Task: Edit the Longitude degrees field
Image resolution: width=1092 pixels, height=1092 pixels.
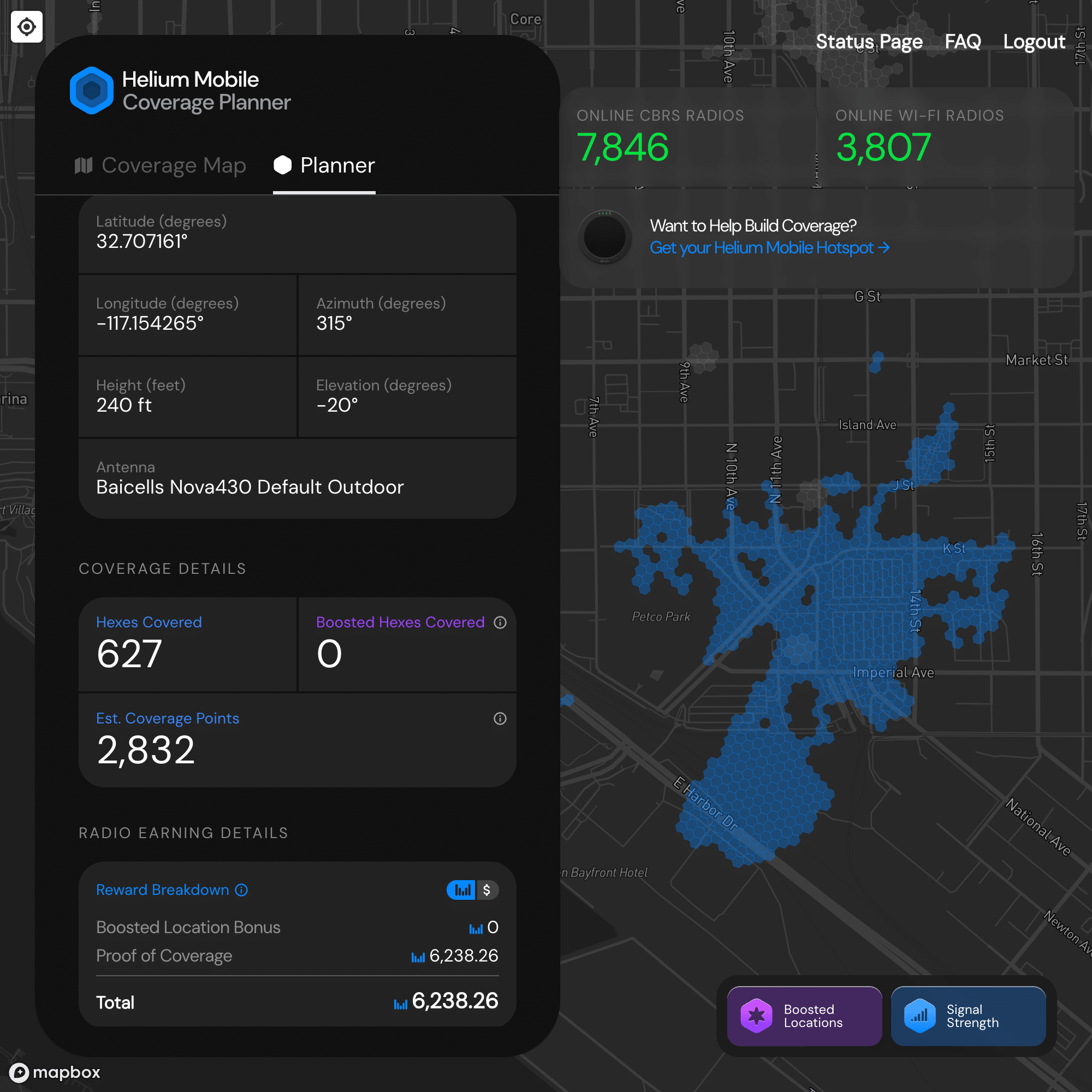Action: (x=188, y=315)
